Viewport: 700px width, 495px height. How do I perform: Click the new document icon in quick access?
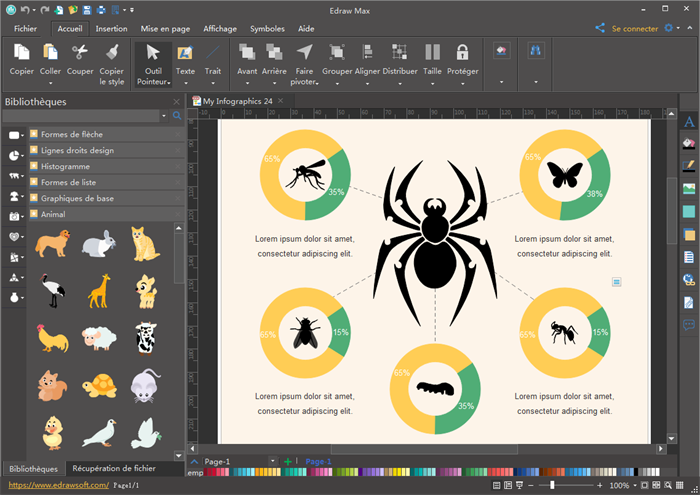point(58,10)
